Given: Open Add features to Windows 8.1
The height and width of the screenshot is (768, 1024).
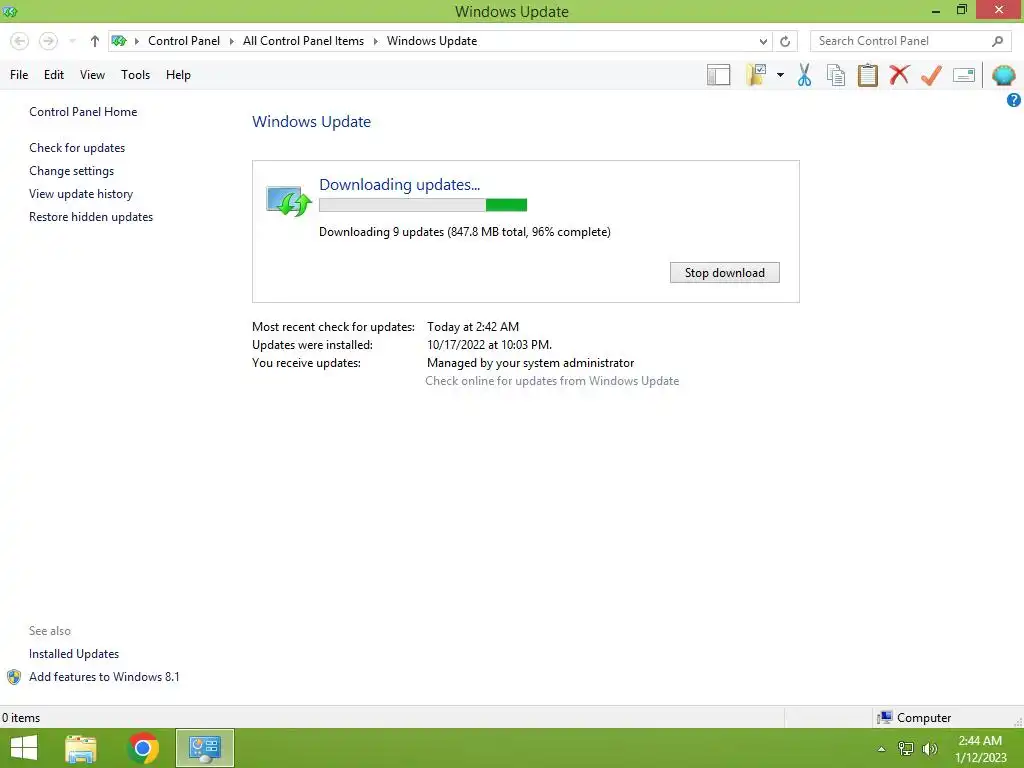Looking at the screenshot, I should click(104, 677).
